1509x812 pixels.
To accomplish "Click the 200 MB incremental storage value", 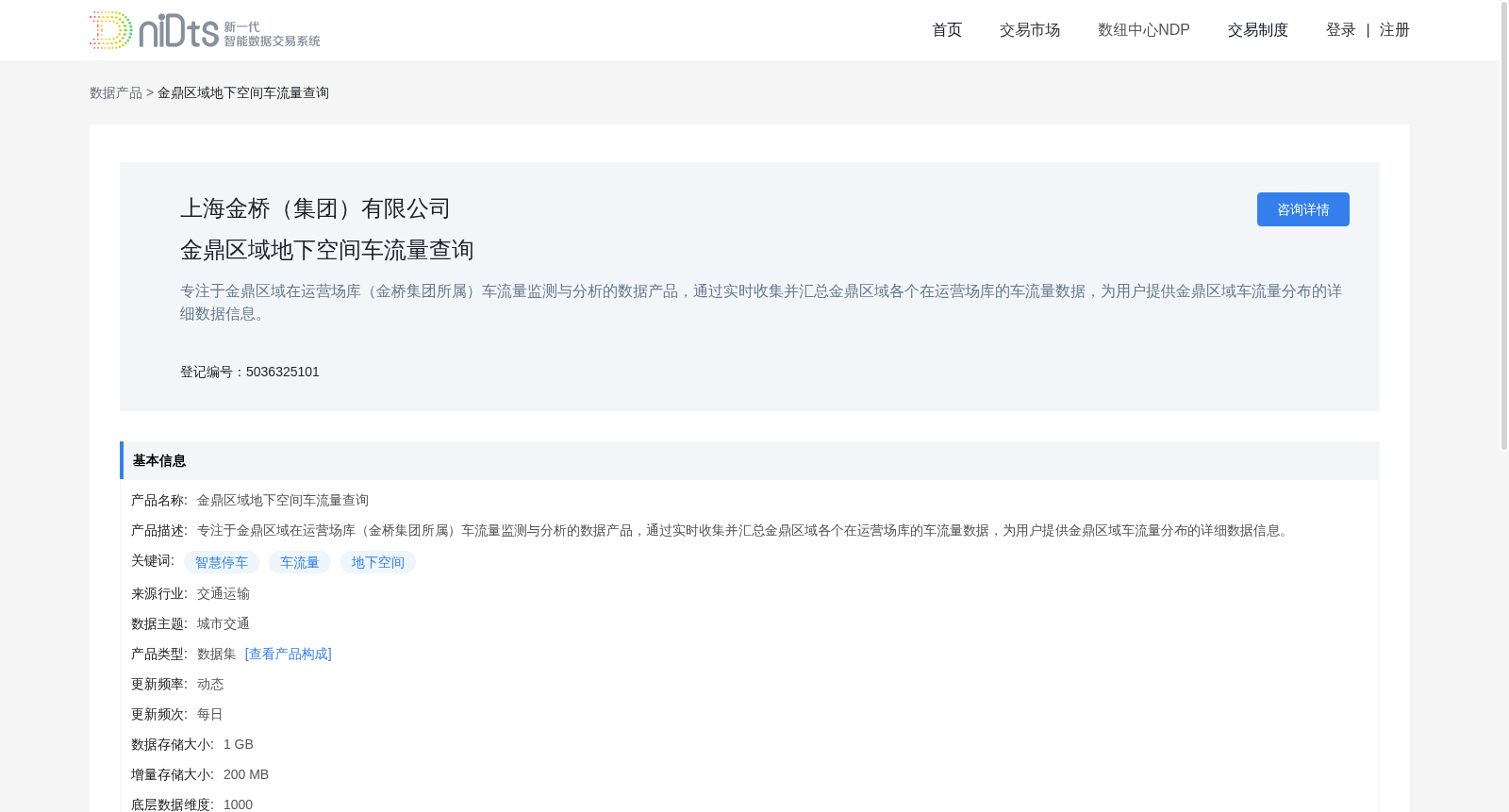I will (246, 774).
